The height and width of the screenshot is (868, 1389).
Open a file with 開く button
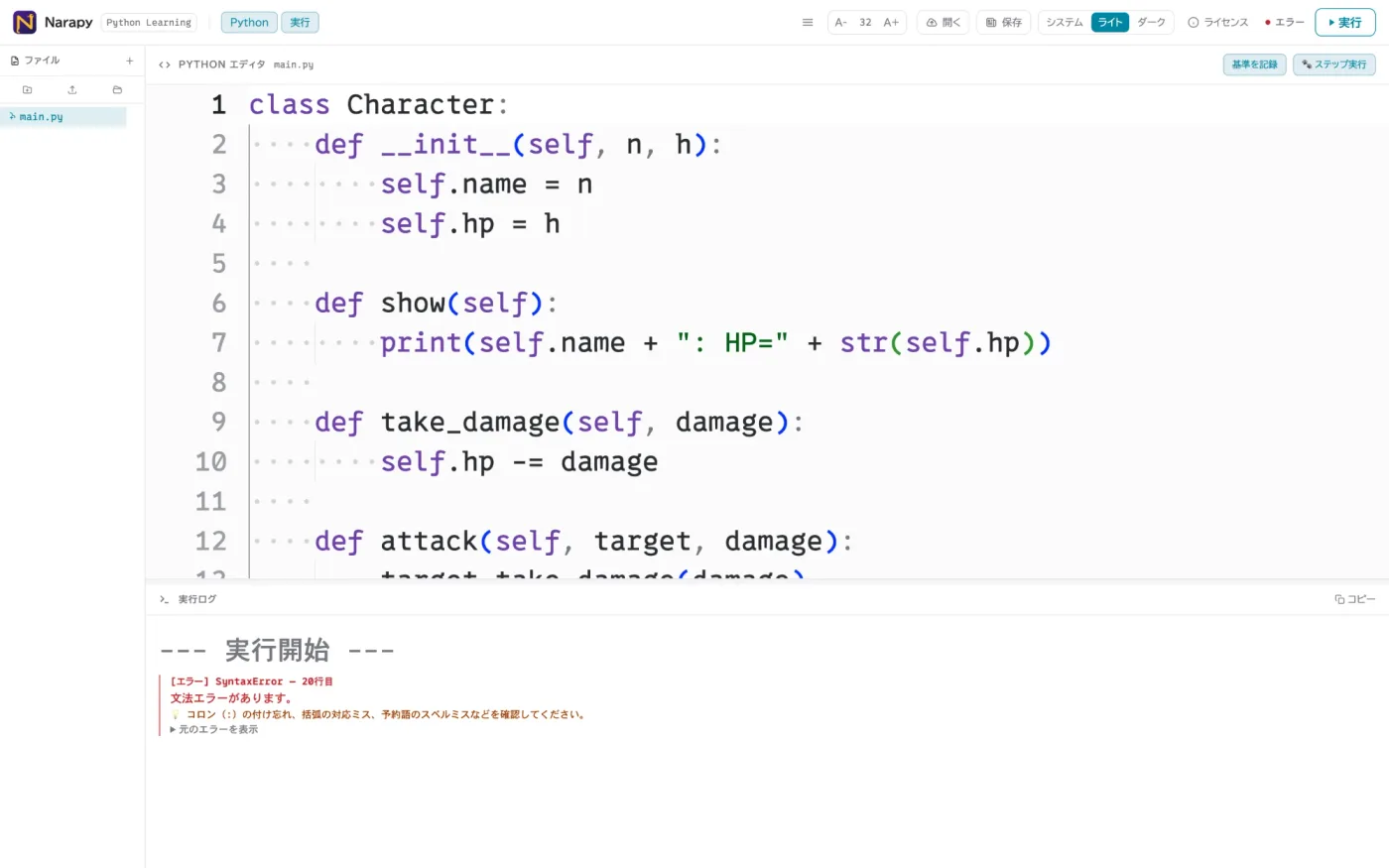pyautogui.click(x=944, y=22)
